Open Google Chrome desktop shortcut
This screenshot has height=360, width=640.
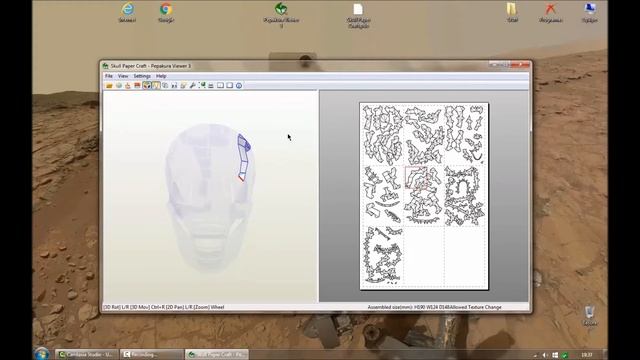(166, 12)
